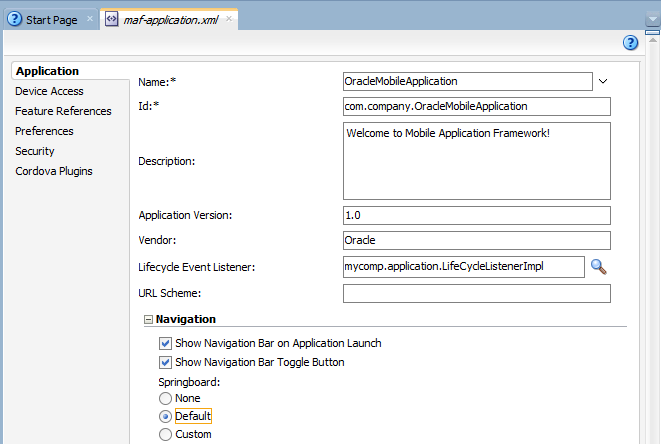Click the Application Version: label
This screenshot has width=661, height=444.
tap(185, 215)
